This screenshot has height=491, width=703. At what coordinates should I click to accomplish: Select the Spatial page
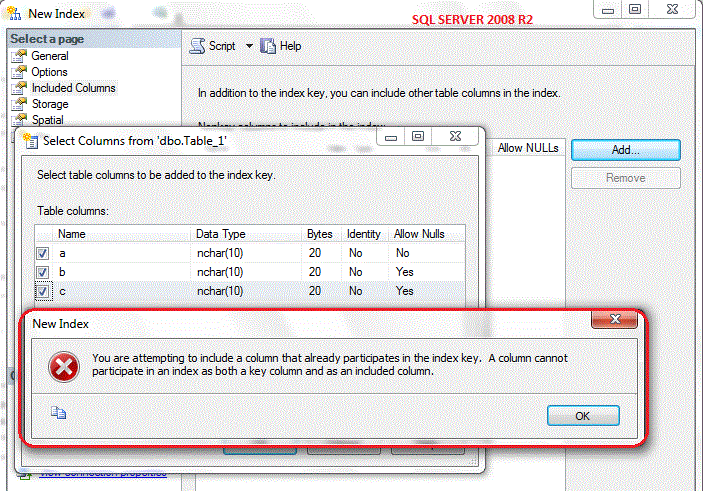pos(48,120)
